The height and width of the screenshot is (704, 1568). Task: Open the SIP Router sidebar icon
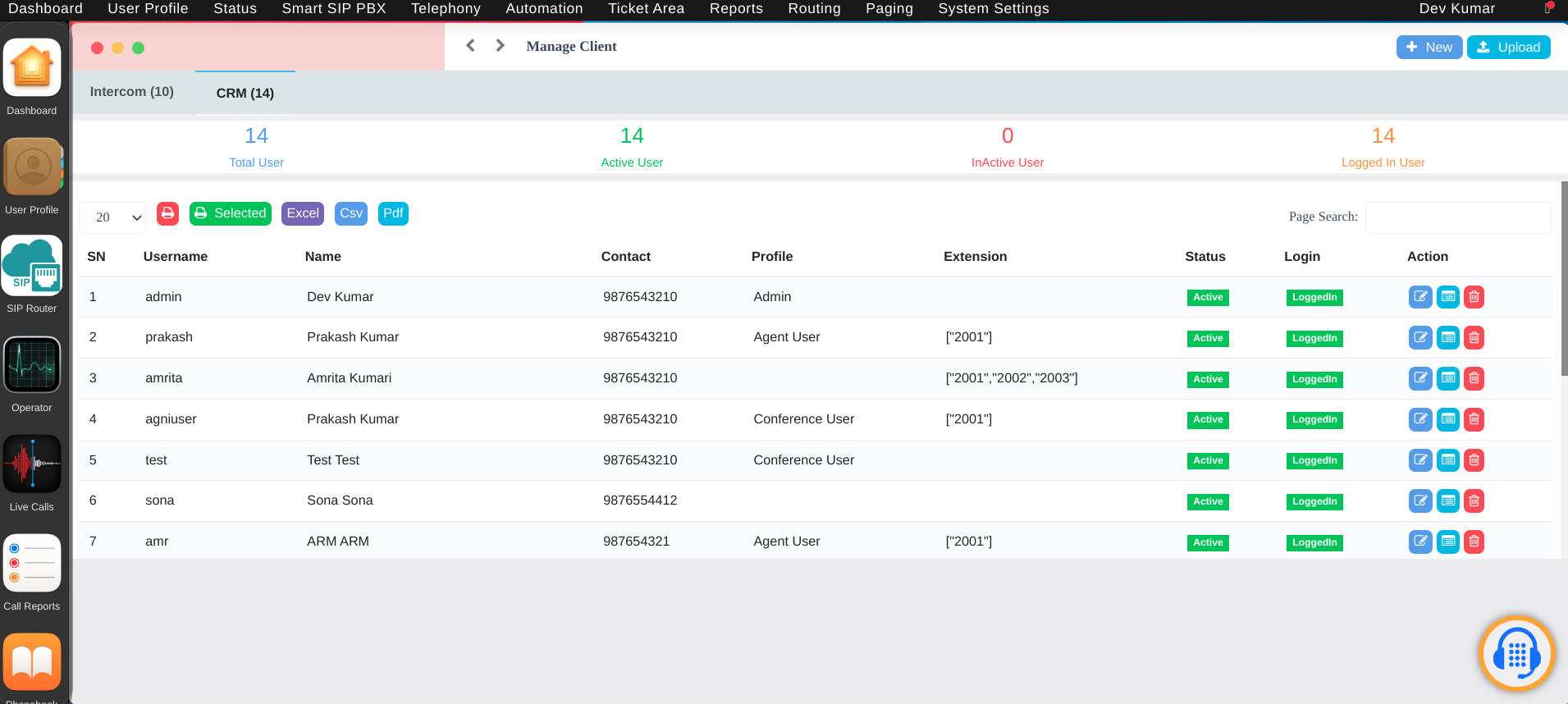(x=32, y=265)
